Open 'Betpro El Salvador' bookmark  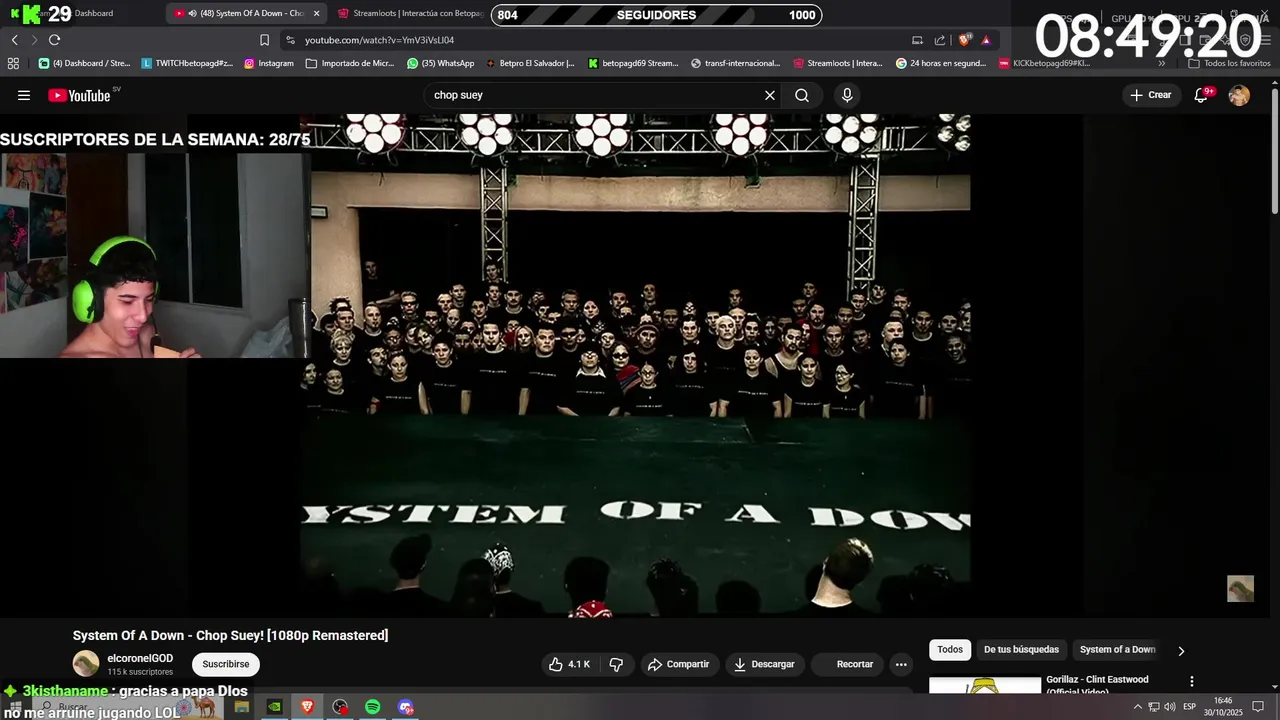tap(530, 63)
